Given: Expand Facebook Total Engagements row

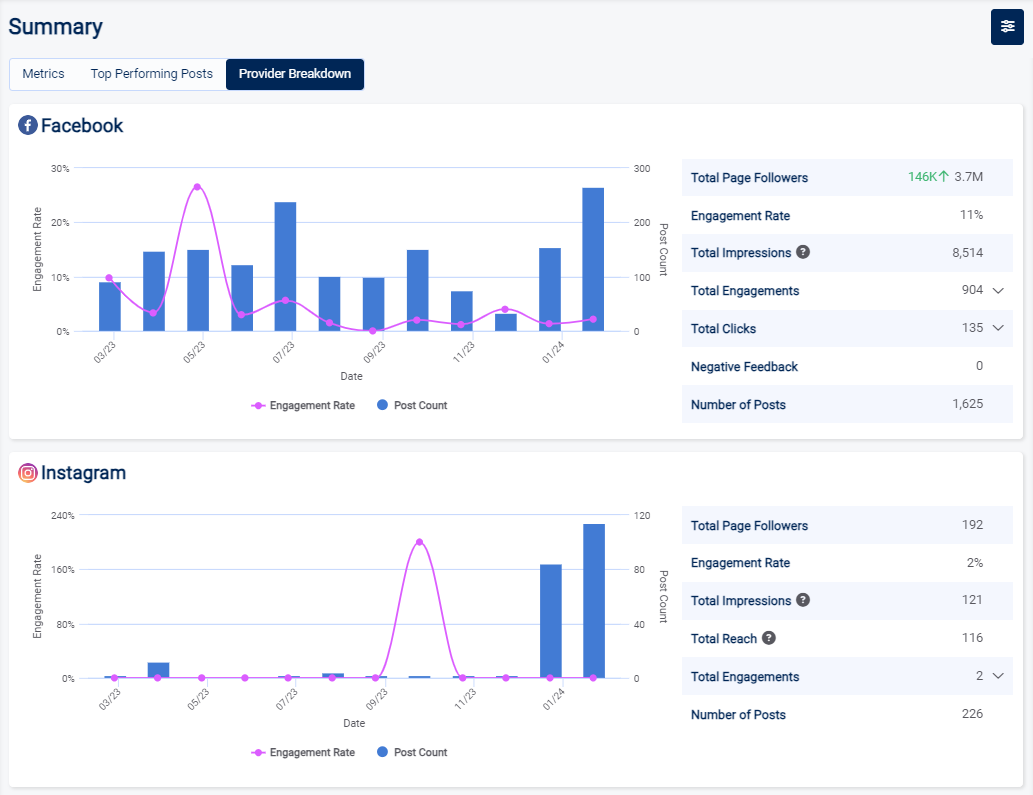Looking at the screenshot, I should click(997, 291).
